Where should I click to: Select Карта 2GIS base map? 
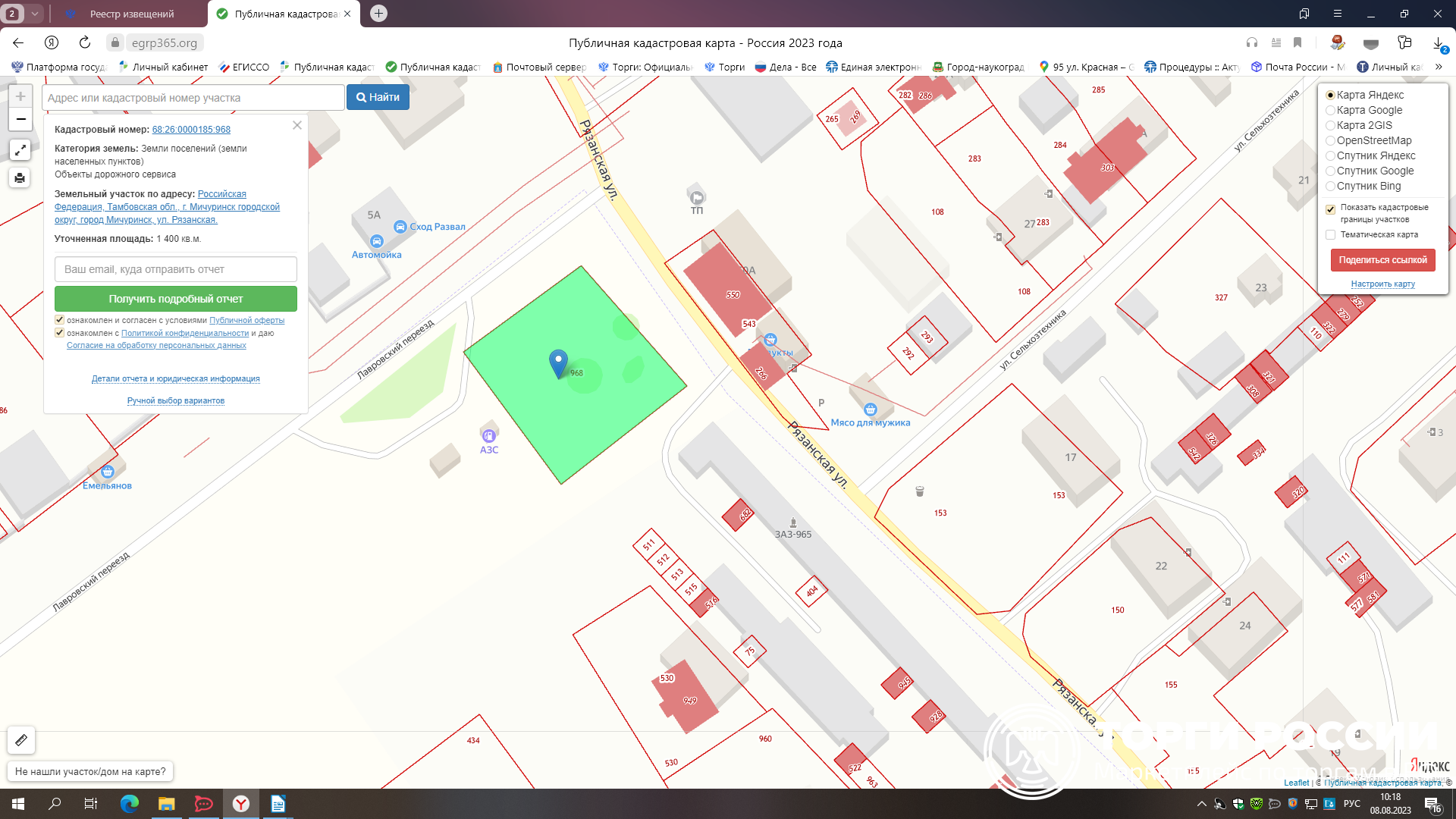(x=1330, y=125)
